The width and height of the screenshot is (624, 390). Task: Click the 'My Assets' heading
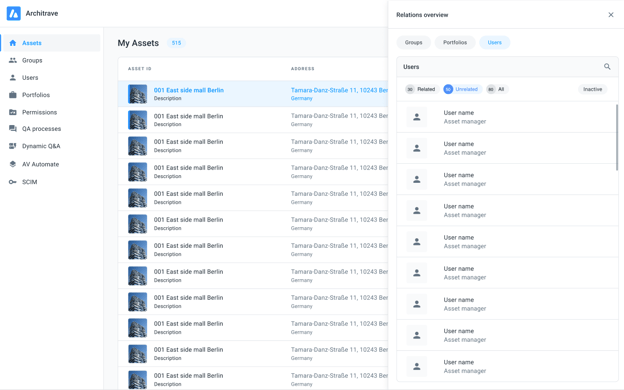pos(138,43)
